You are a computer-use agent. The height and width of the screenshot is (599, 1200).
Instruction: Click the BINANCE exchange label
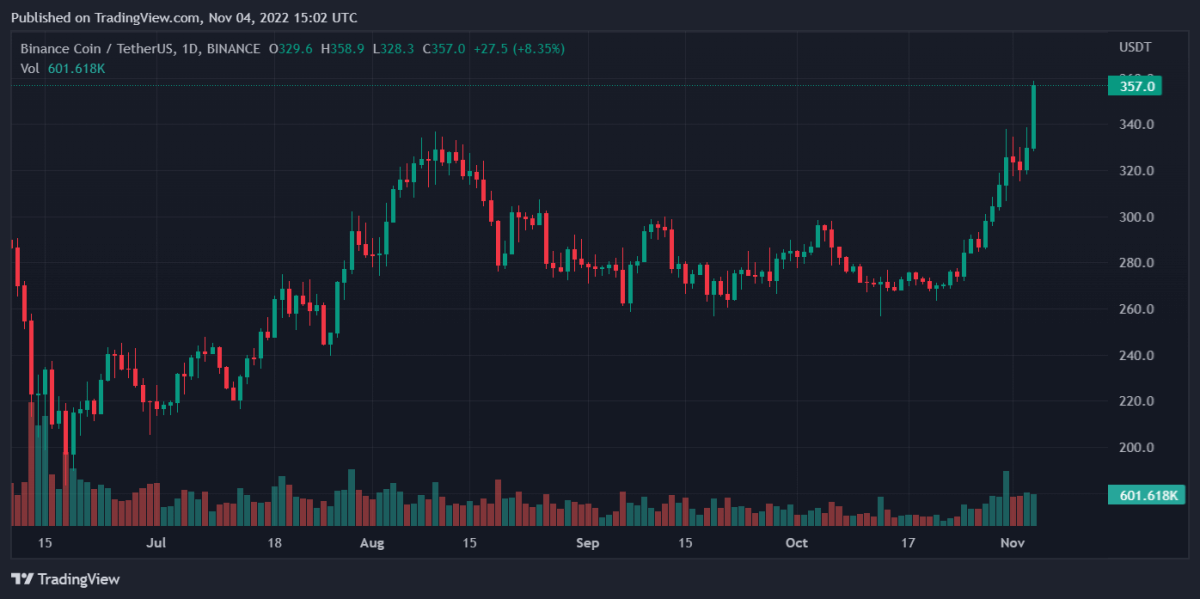231,48
